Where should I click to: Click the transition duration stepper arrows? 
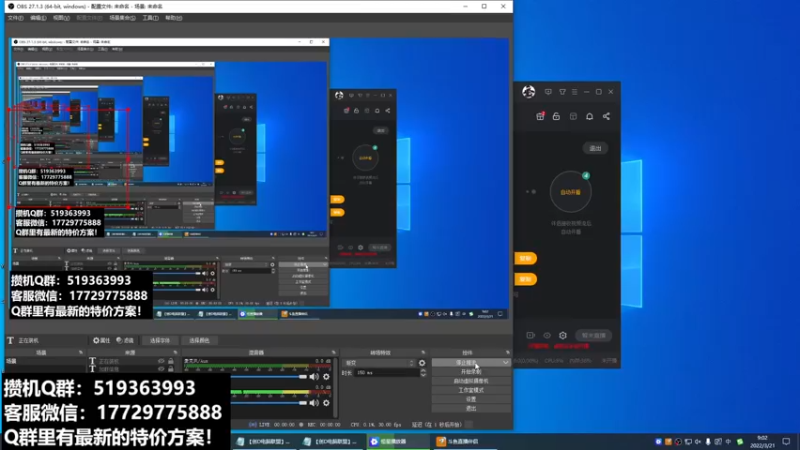423,373
